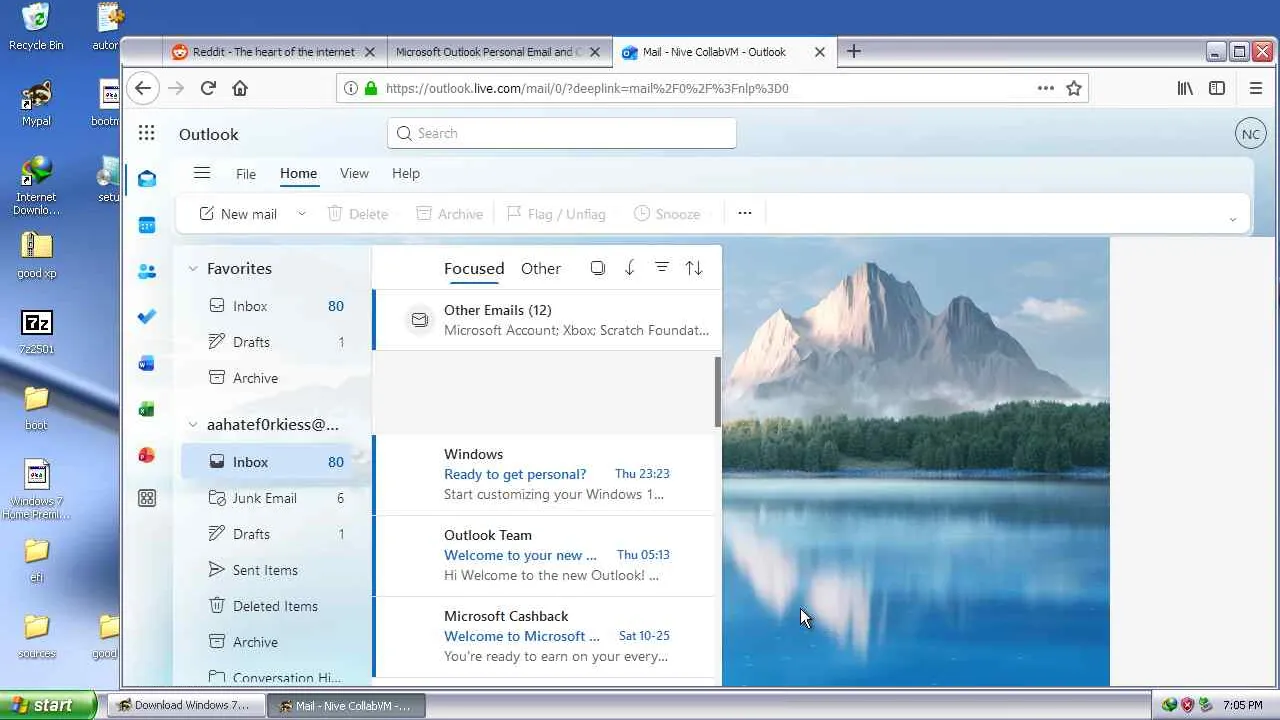Open the NC account avatar
This screenshot has height=720, width=1280.
pos(1250,134)
